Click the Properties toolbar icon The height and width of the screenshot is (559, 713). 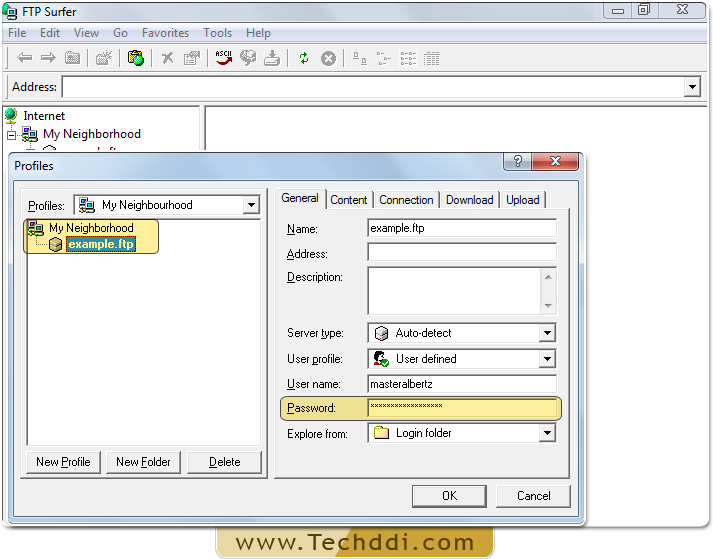click(x=191, y=58)
